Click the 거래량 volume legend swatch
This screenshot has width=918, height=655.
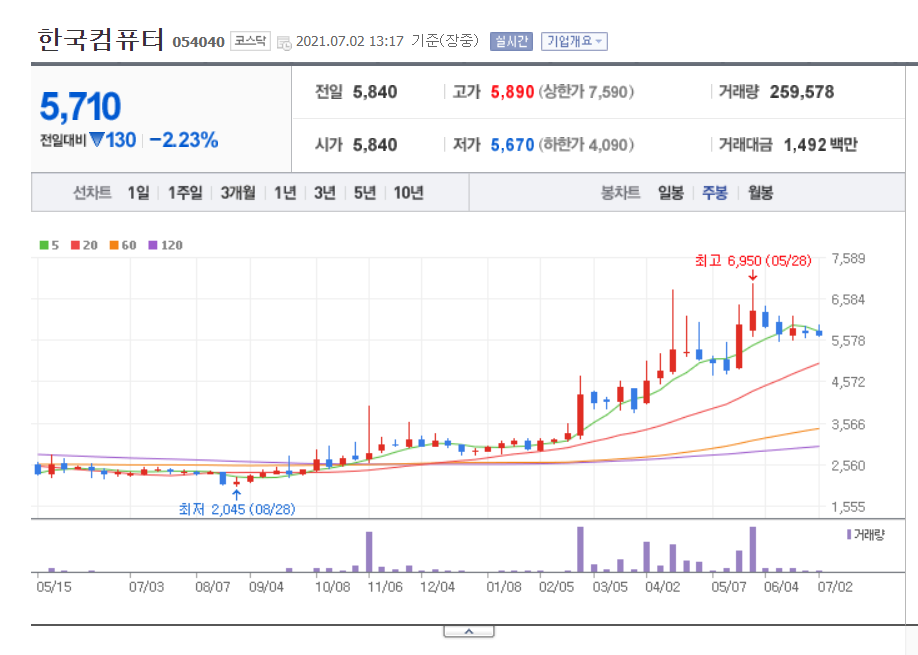point(849,534)
